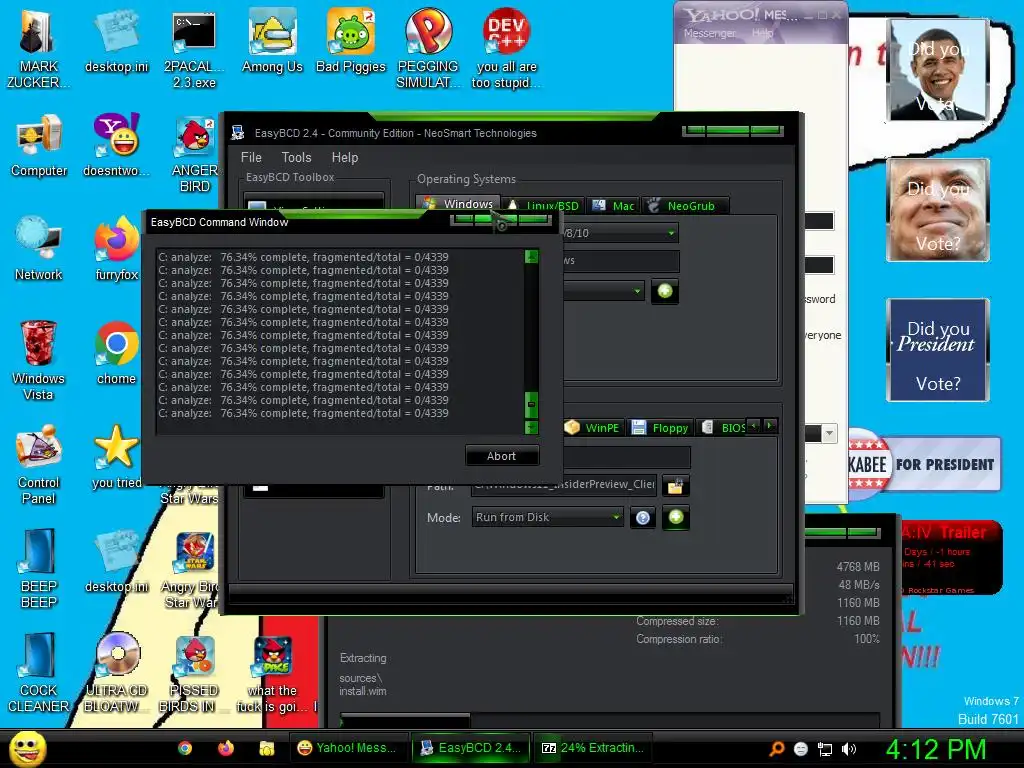The width and height of the screenshot is (1024, 768).
Task: Click the tab strip scroll-right arrow after BIOS
Action: point(770,426)
